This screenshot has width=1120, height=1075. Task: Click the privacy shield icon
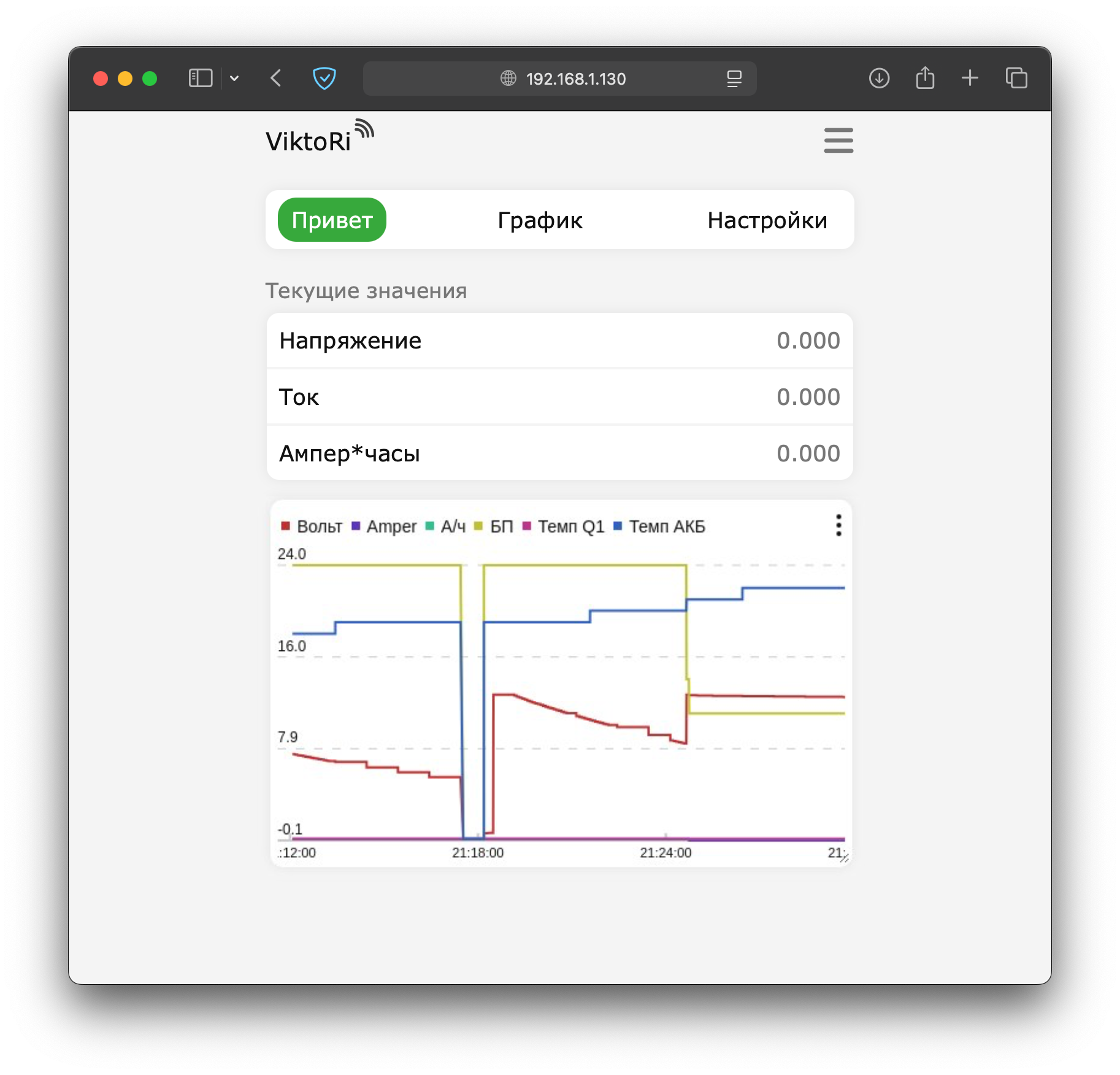(x=324, y=79)
